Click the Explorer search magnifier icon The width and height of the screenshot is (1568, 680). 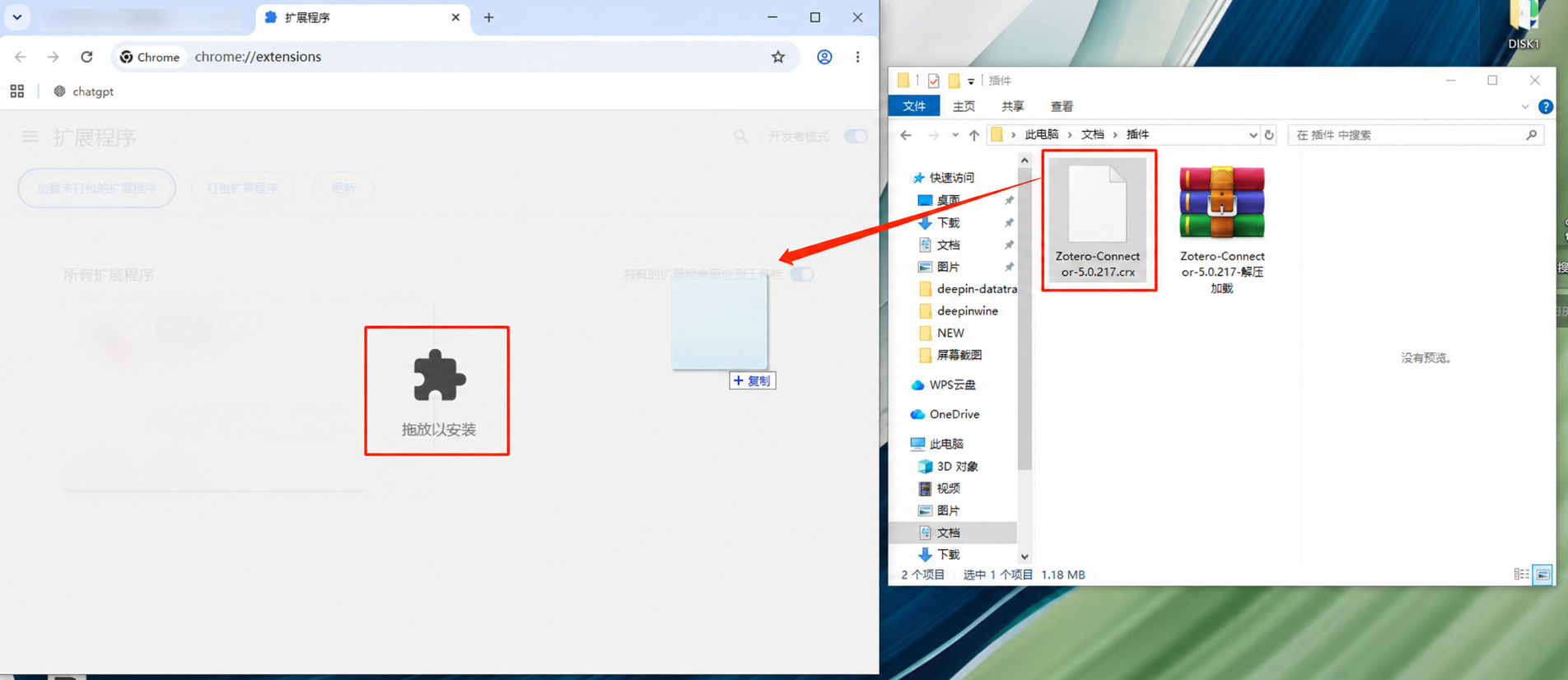pyautogui.click(x=1532, y=135)
